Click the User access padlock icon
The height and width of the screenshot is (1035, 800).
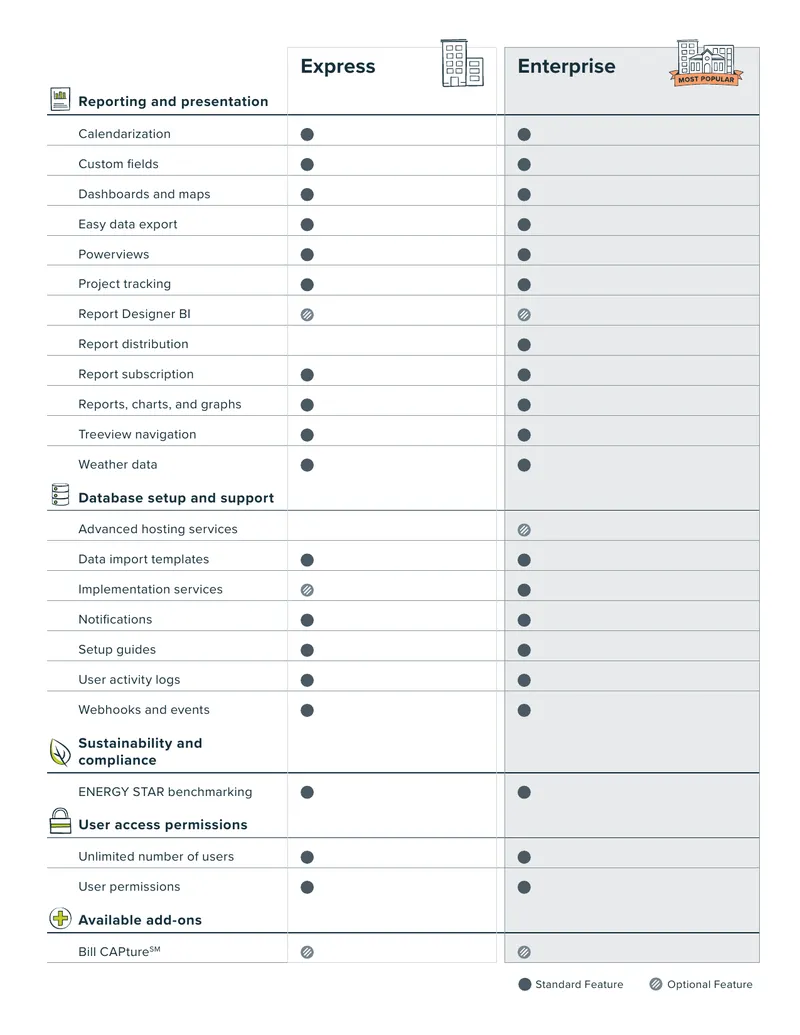pyautogui.click(x=60, y=821)
